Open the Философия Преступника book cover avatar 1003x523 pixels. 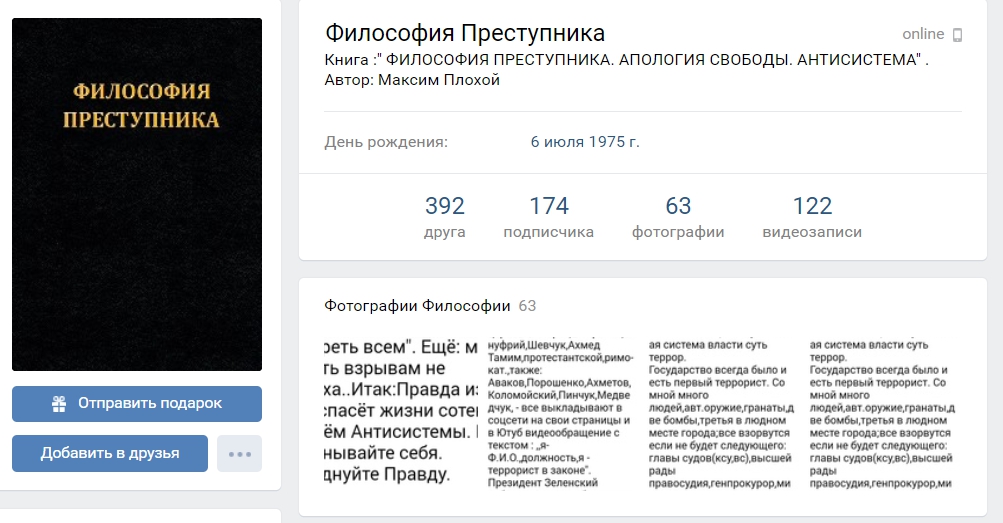(x=137, y=194)
